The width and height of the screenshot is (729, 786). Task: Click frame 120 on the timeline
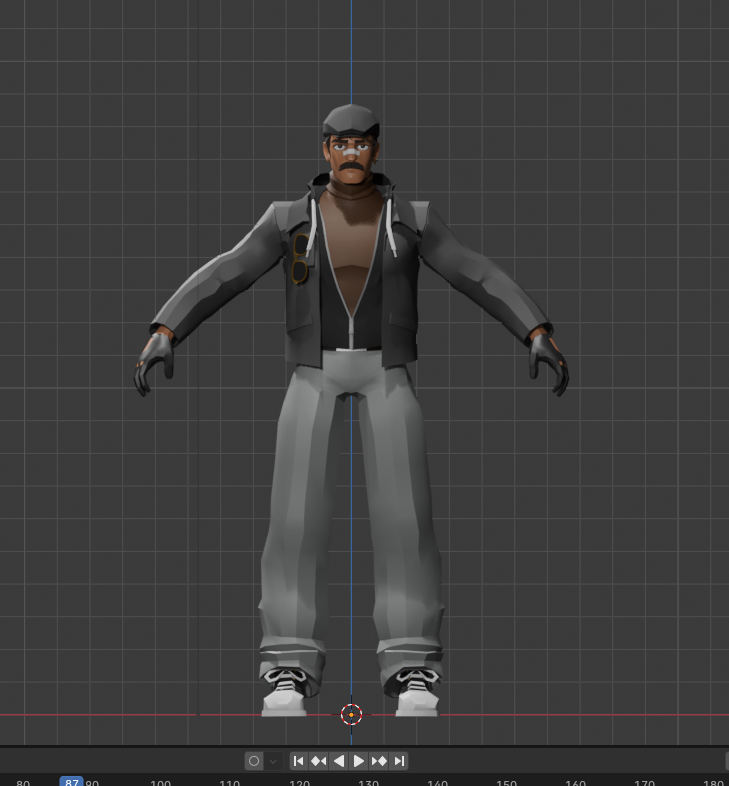(299, 782)
